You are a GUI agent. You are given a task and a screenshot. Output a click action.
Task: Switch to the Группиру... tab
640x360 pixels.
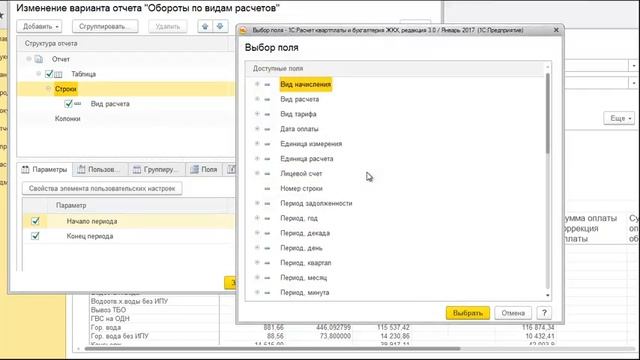coord(156,169)
